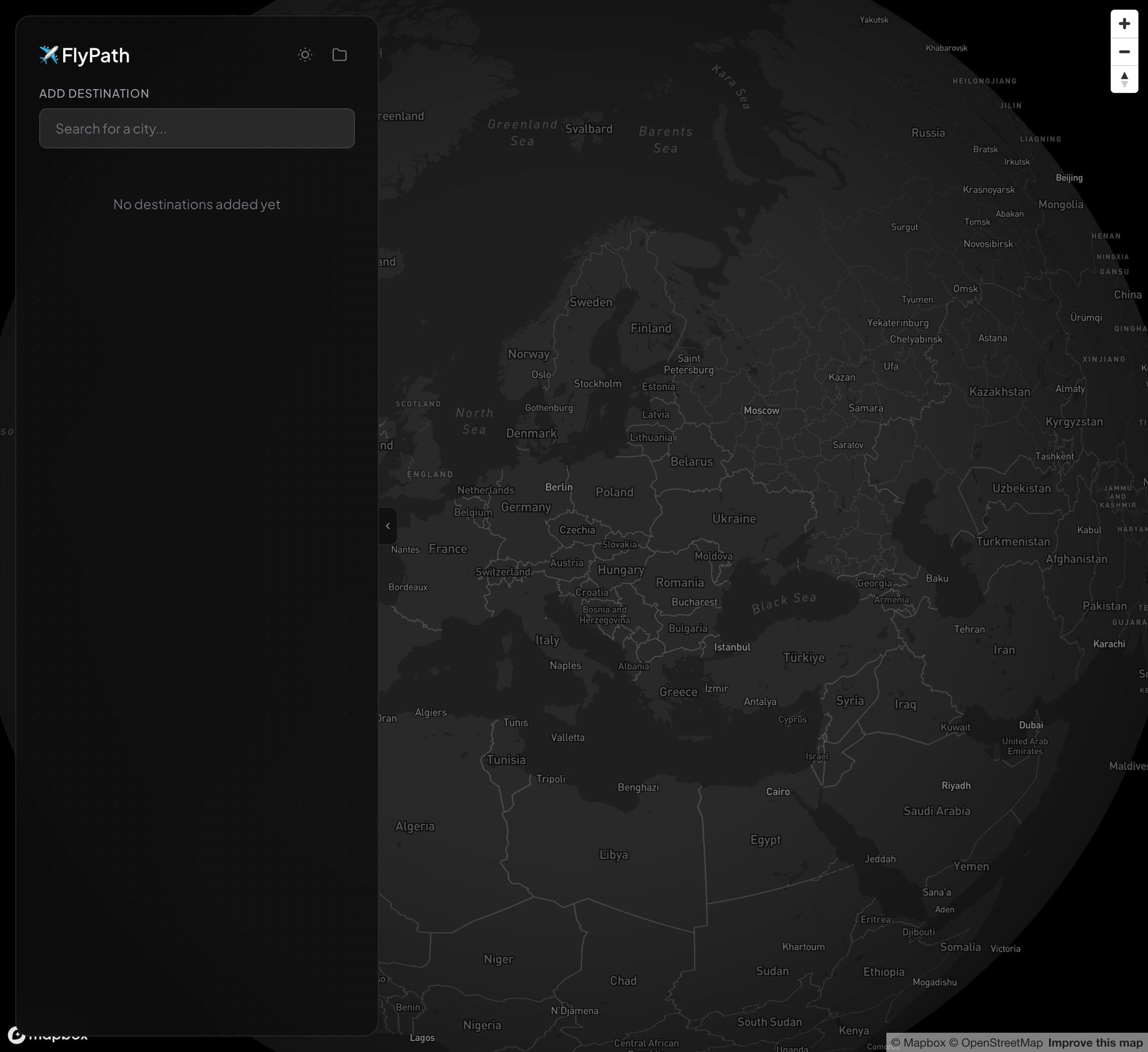Click the Riyadh city label
The image size is (1148, 1052).
pyautogui.click(x=956, y=786)
